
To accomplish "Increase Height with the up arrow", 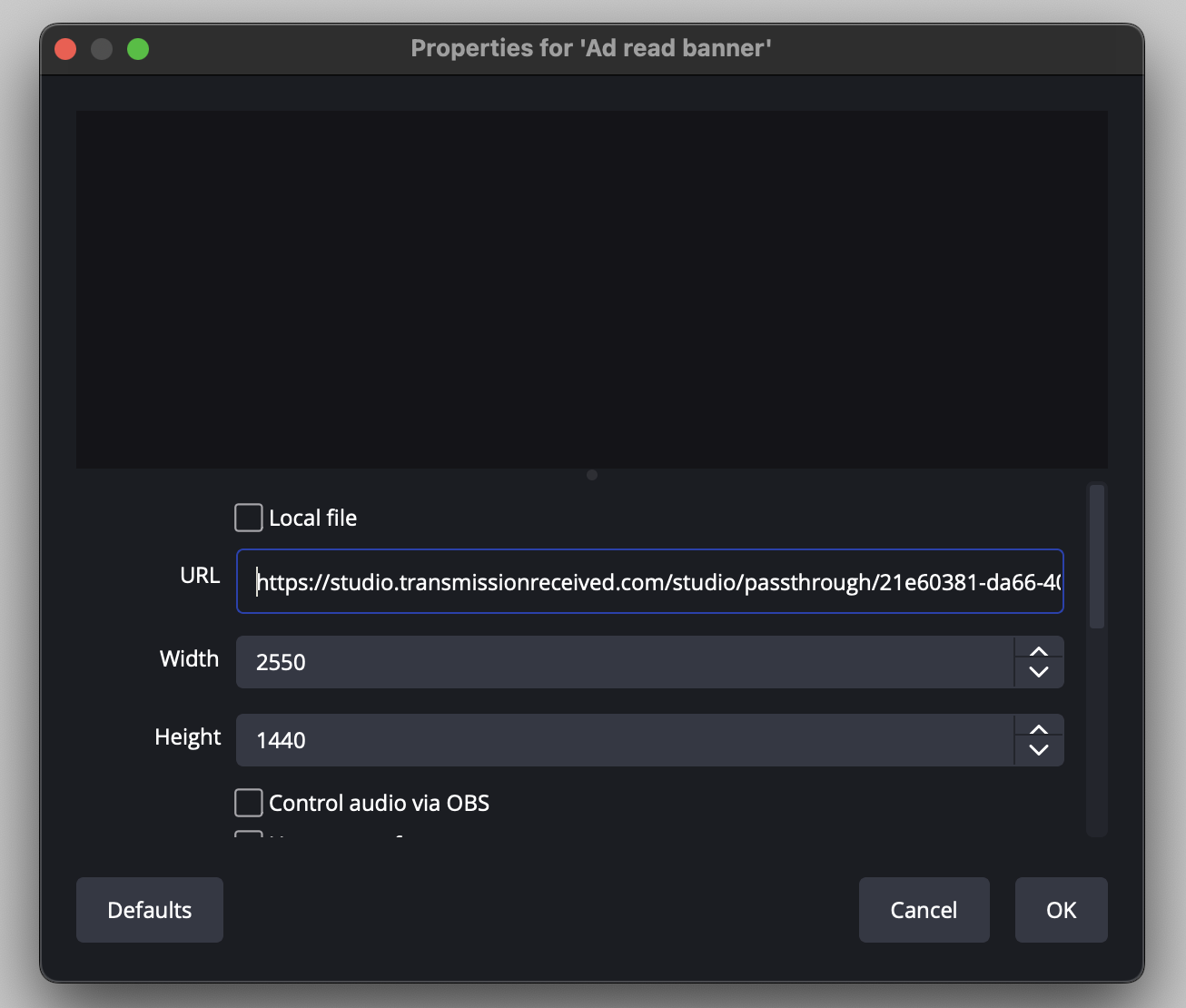I will pos(1039,729).
